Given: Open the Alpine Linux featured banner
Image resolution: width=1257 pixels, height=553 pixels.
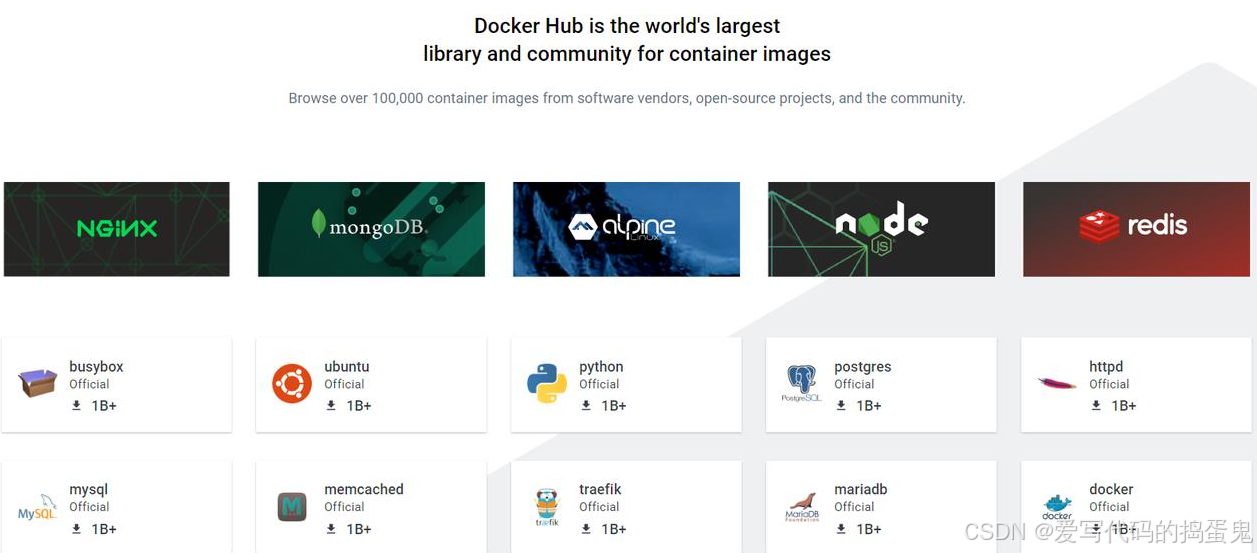Looking at the screenshot, I should pyautogui.click(x=626, y=229).
